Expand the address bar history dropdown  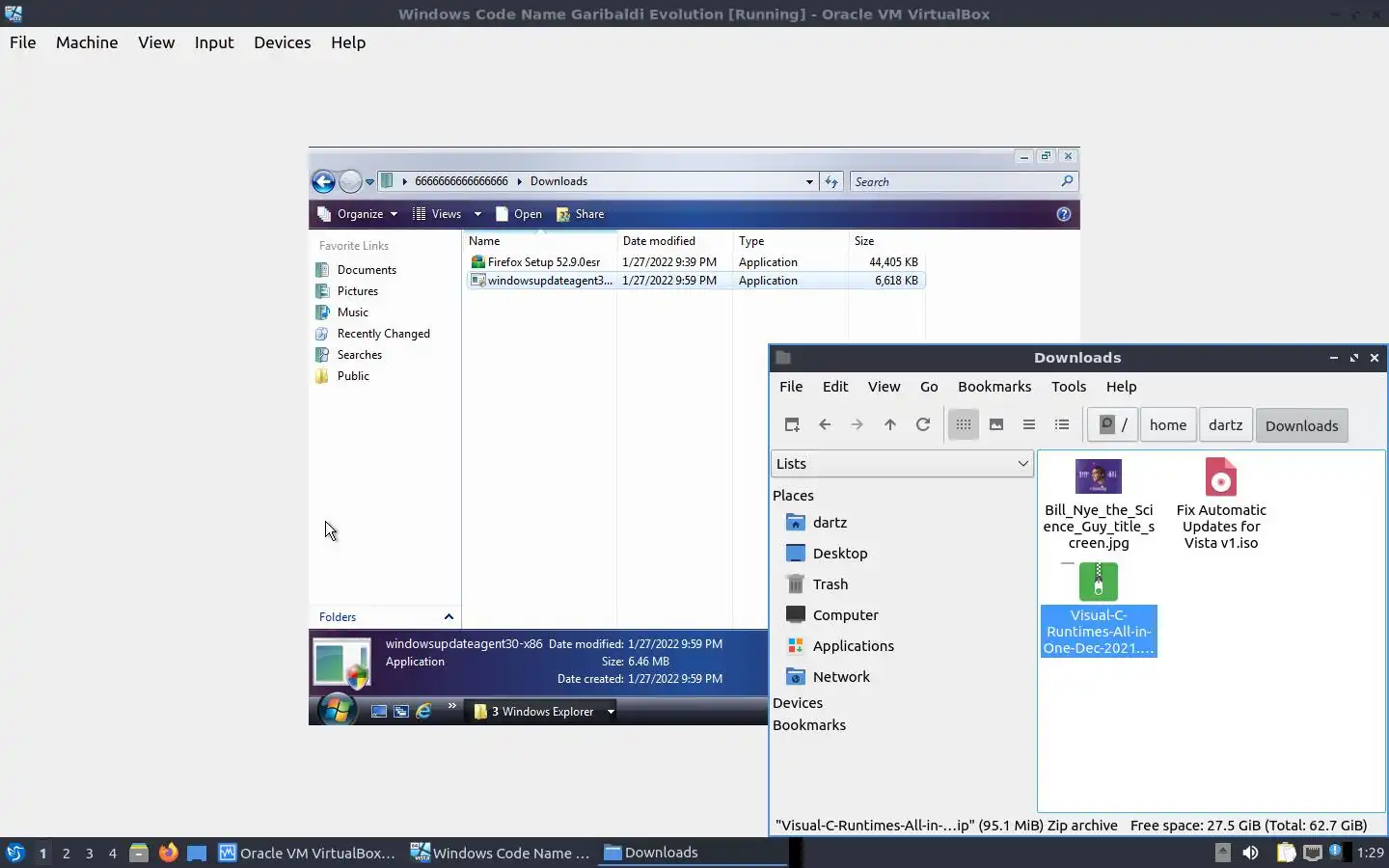tap(809, 181)
